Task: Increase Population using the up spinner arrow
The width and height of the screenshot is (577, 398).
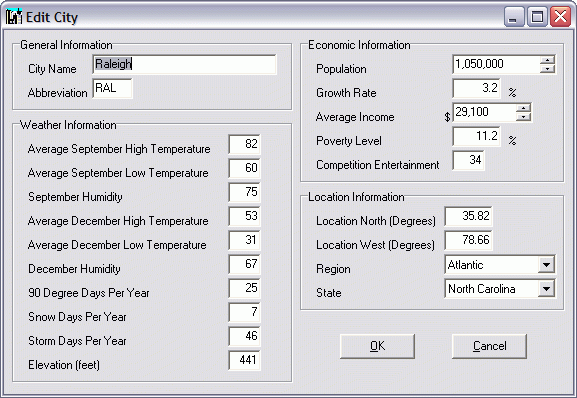Action: (547, 60)
